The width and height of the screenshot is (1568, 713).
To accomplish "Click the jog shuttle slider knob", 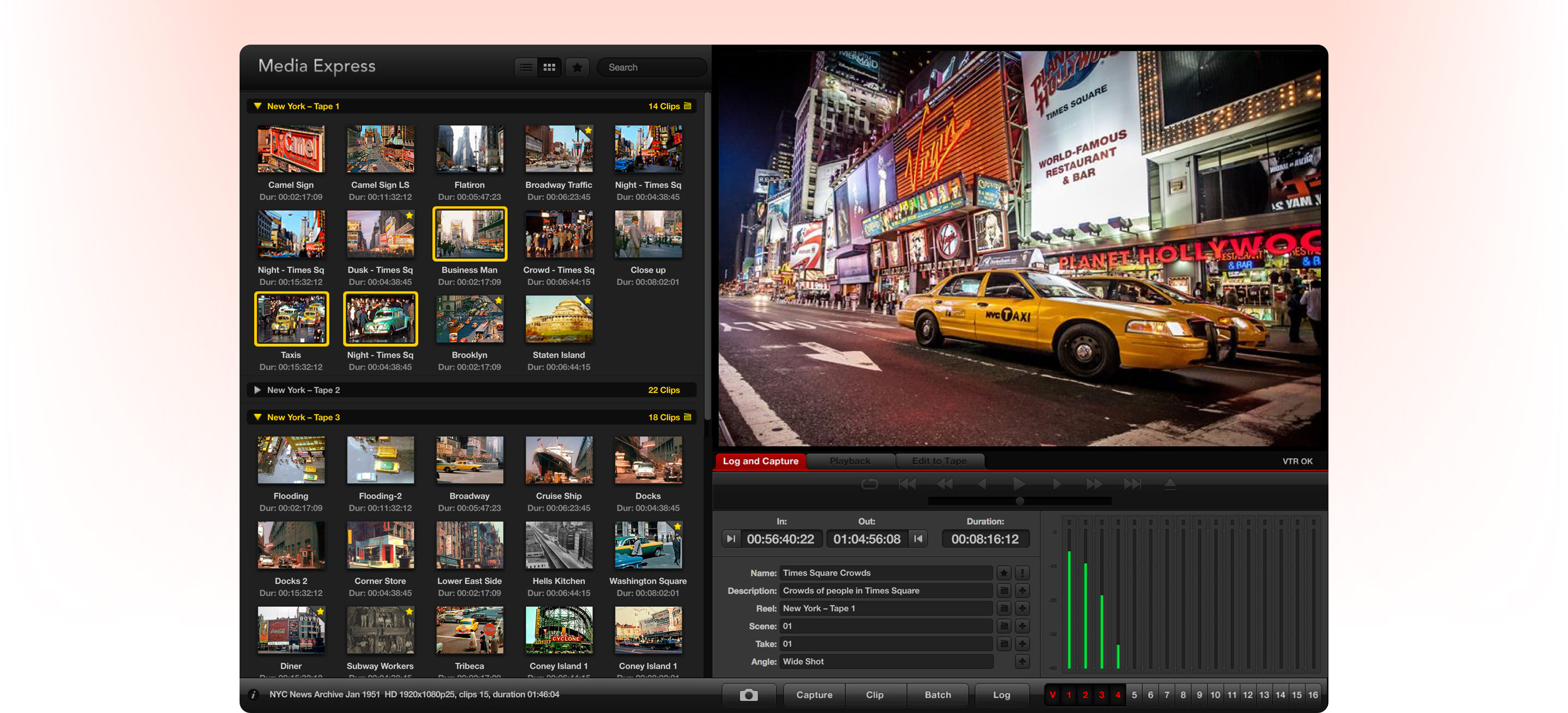I will click(x=1020, y=501).
